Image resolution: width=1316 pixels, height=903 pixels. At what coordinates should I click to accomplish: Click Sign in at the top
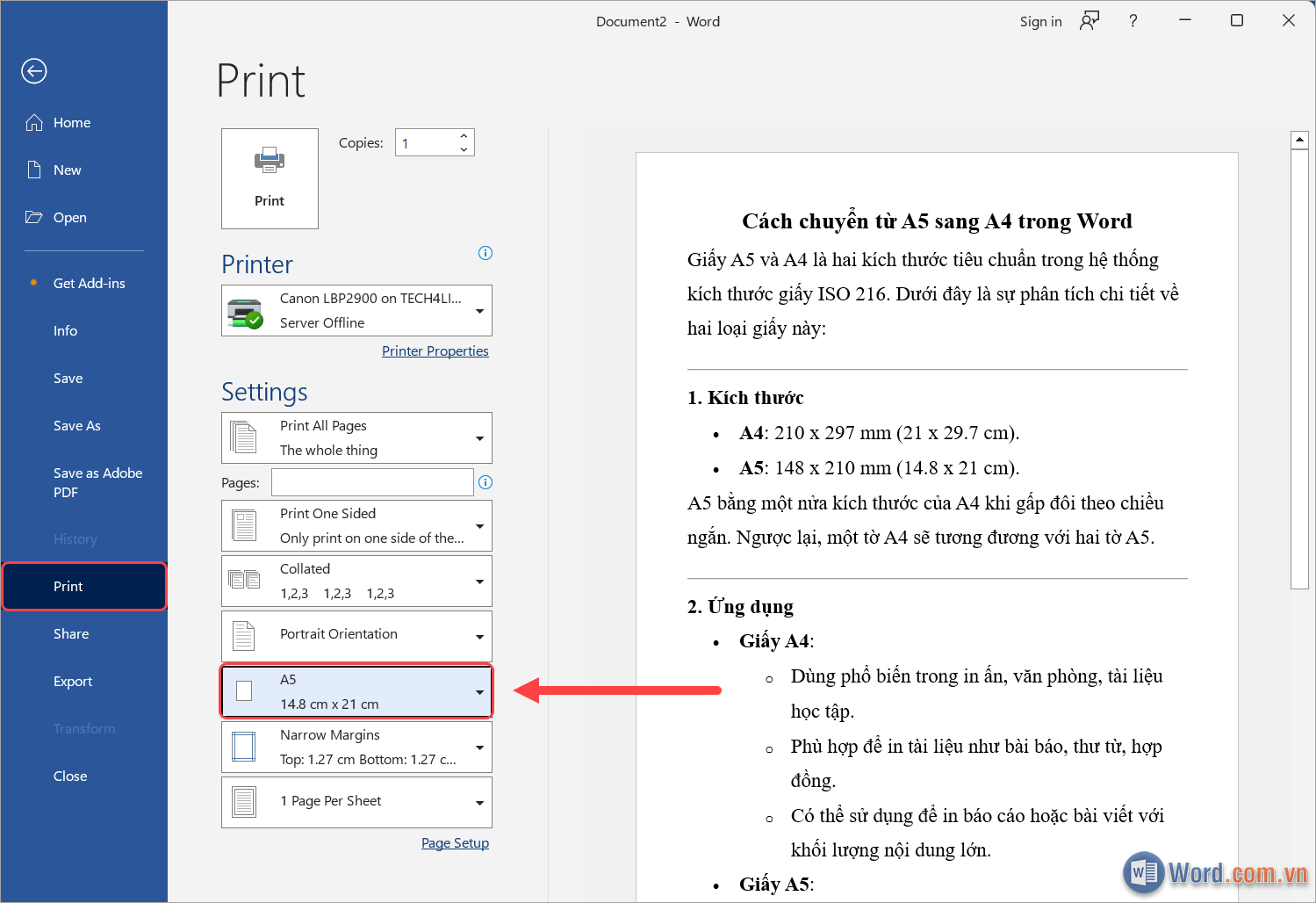[x=1040, y=21]
